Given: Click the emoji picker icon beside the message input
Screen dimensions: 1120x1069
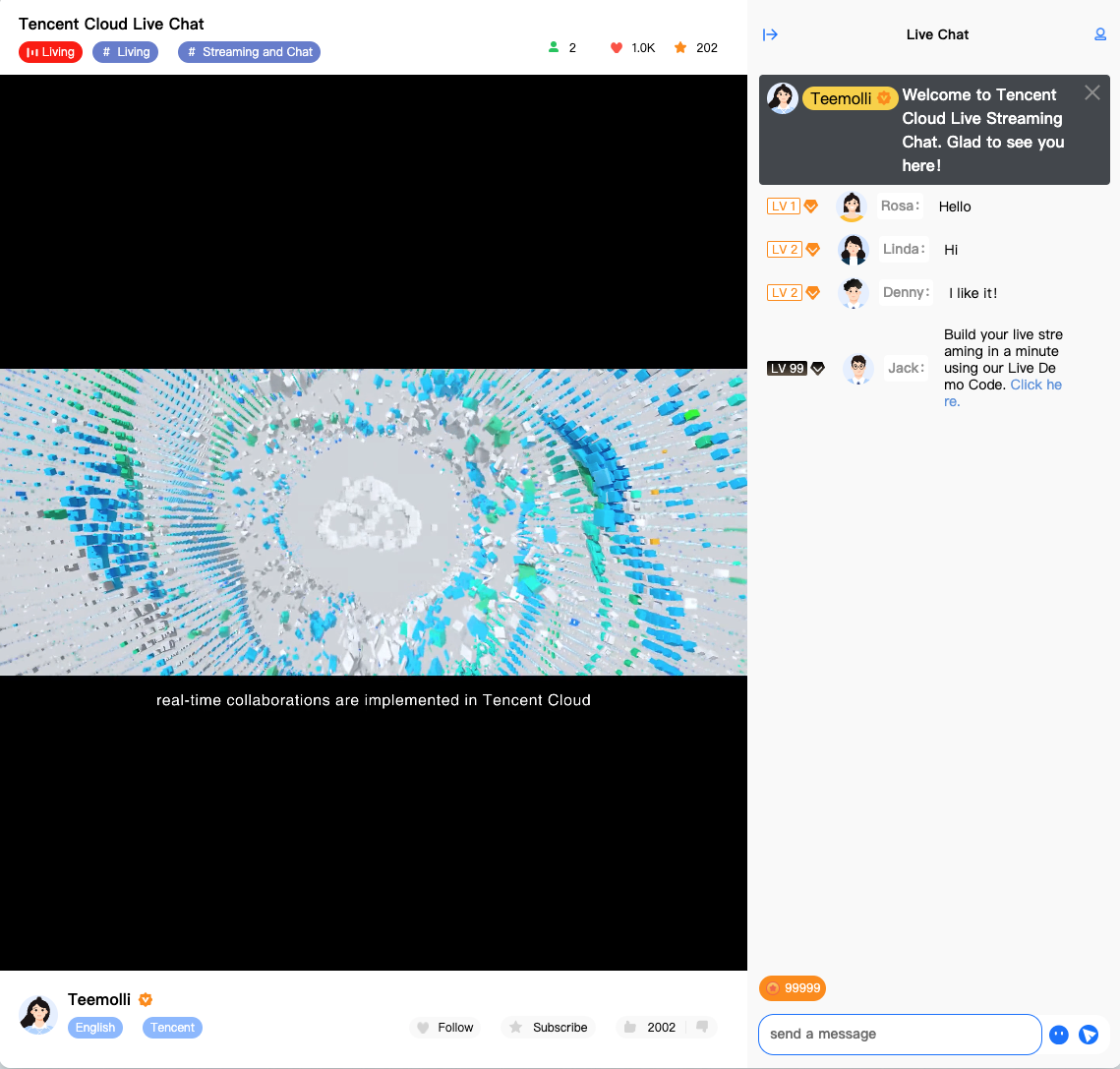Looking at the screenshot, I should point(1059,1034).
